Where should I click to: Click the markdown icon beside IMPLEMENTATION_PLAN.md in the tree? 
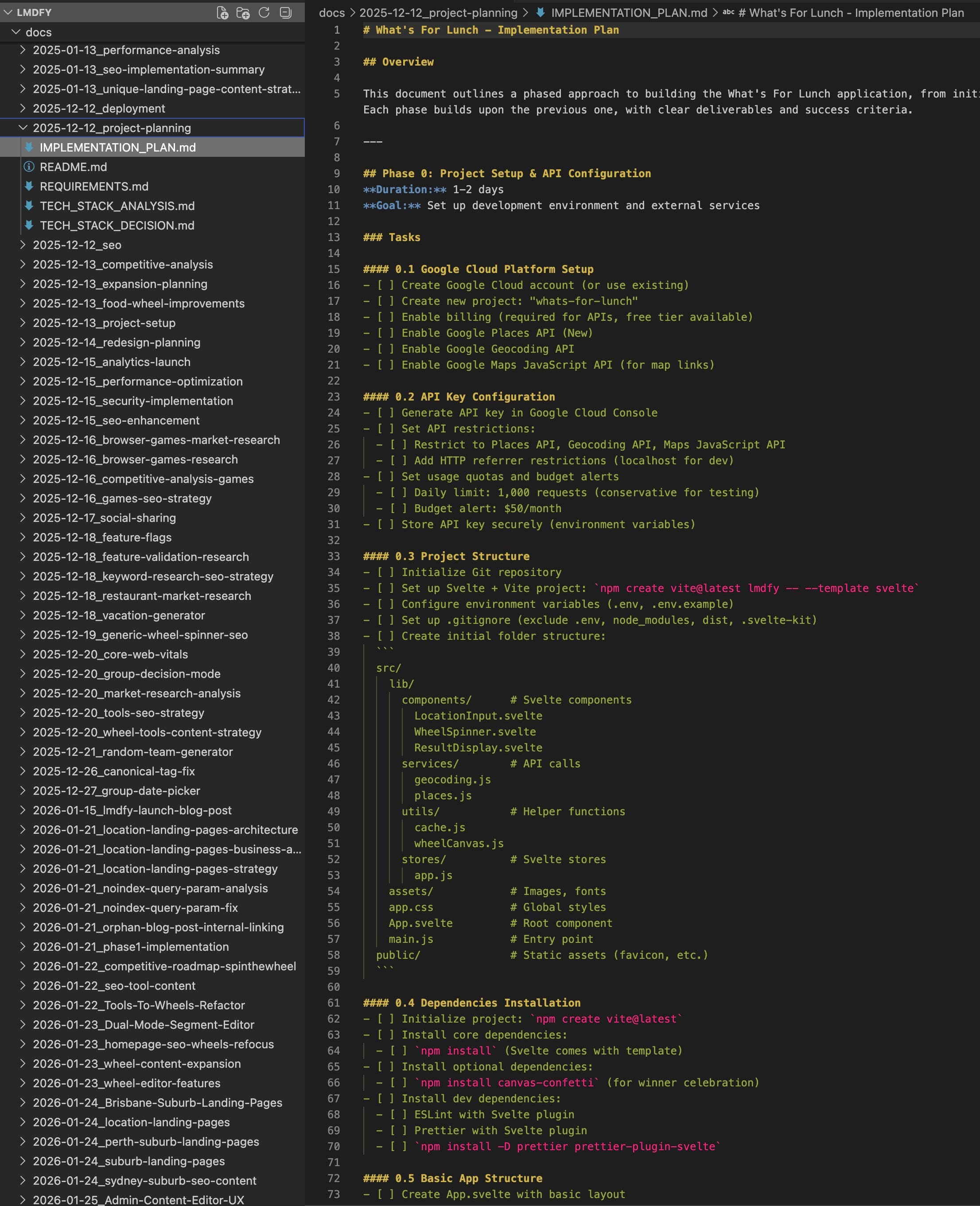click(x=29, y=148)
